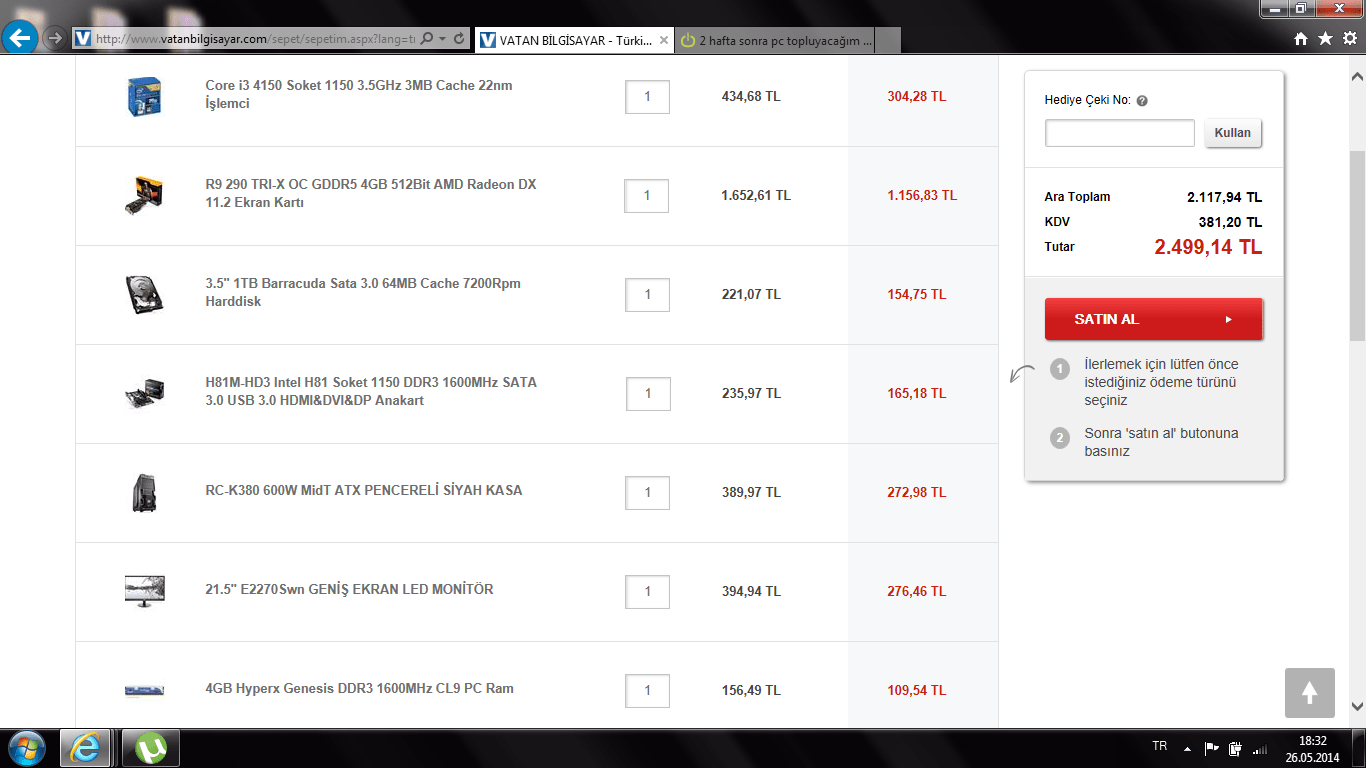The image size is (1366, 768).
Task: Click the H81M-HD3 motherboard thumbnail
Action: coord(144,393)
